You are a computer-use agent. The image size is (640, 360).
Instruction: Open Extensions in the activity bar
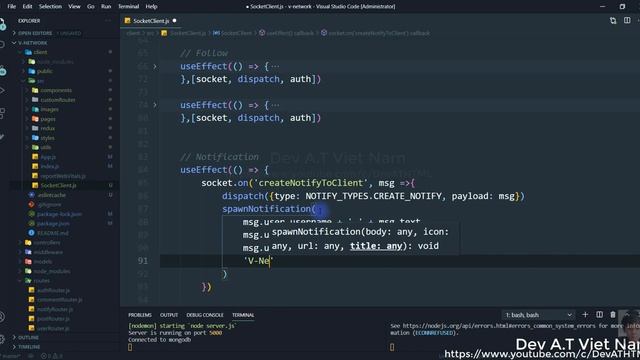click(2, 113)
